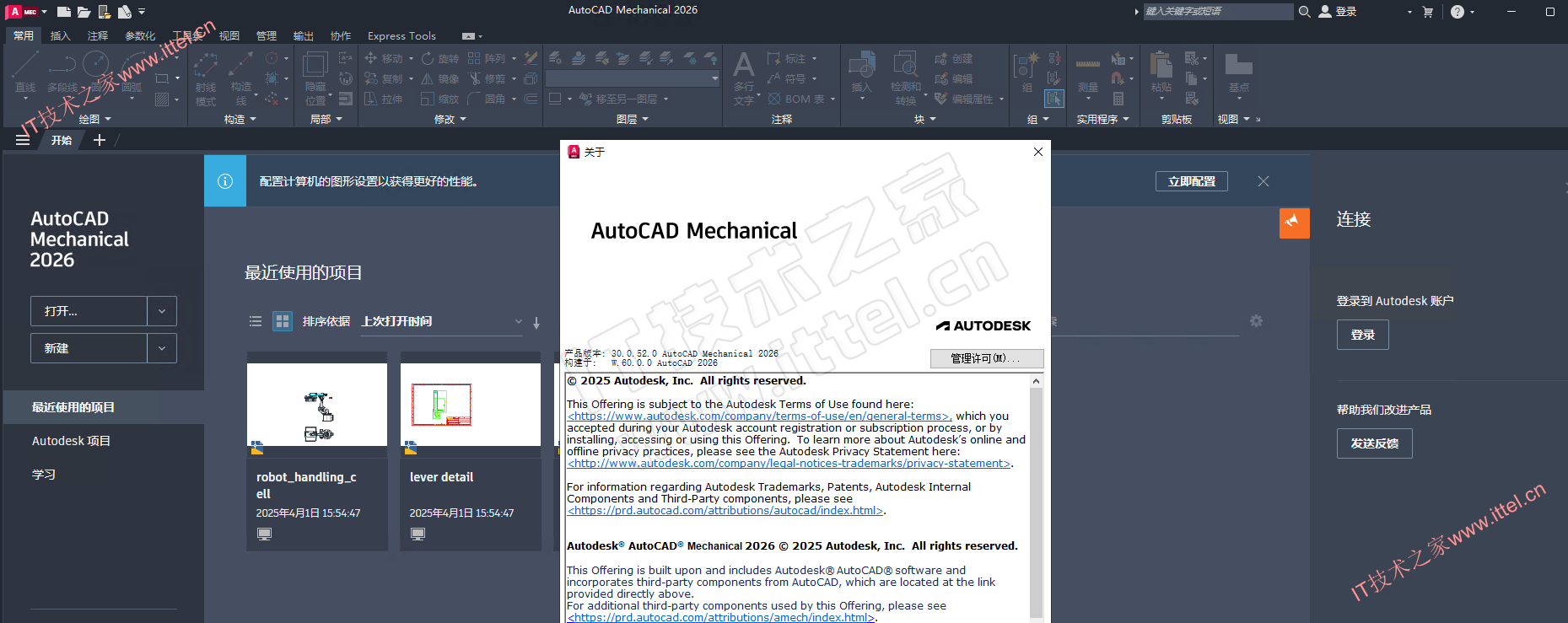Image resolution: width=1568 pixels, height=623 pixels.
Task: Switch to the 管理 ribbon tab
Action: pyautogui.click(x=267, y=36)
